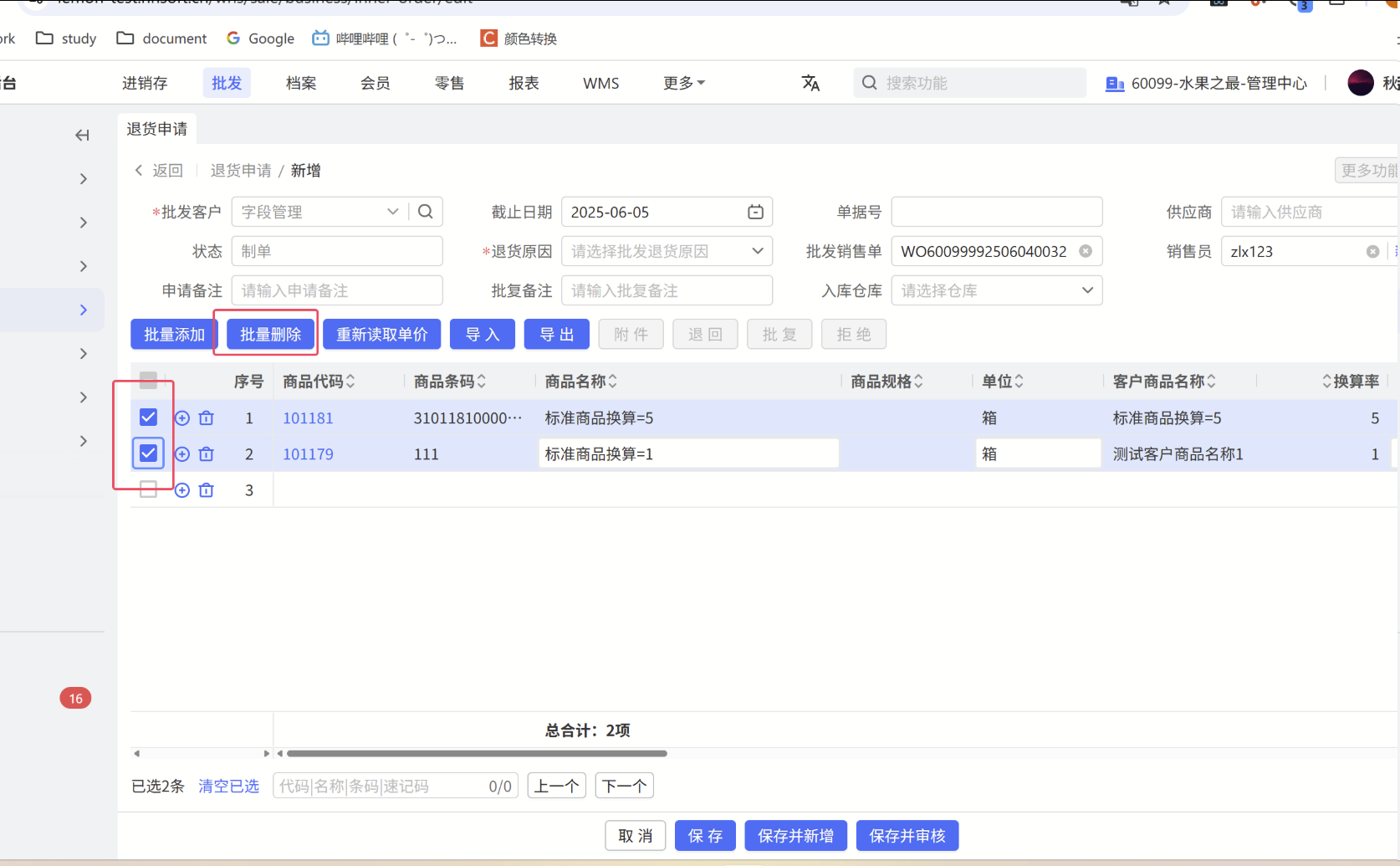Open the 批发 menu
Viewport: 1400px width, 866px height.
(x=227, y=83)
